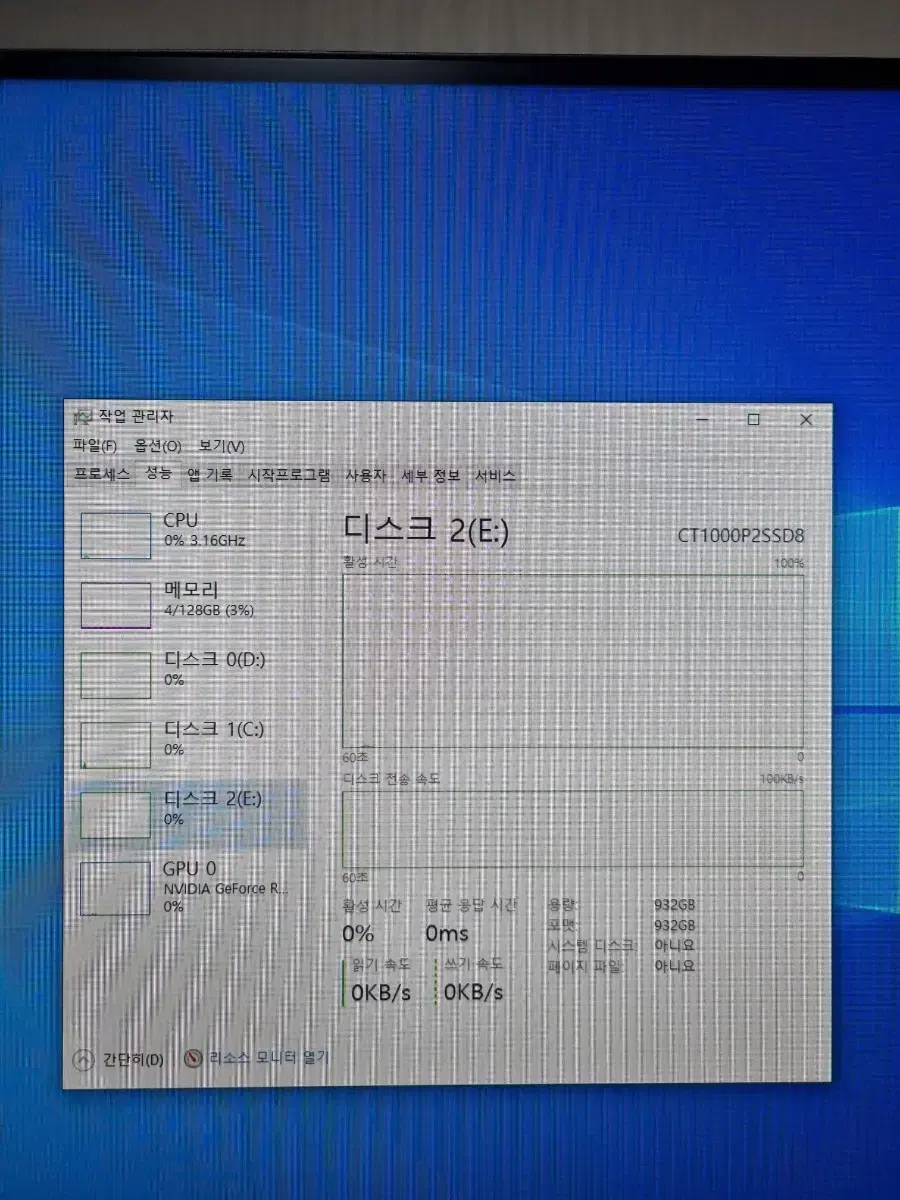Switch to the 사용자 tab
900x1200 pixels.
point(365,476)
